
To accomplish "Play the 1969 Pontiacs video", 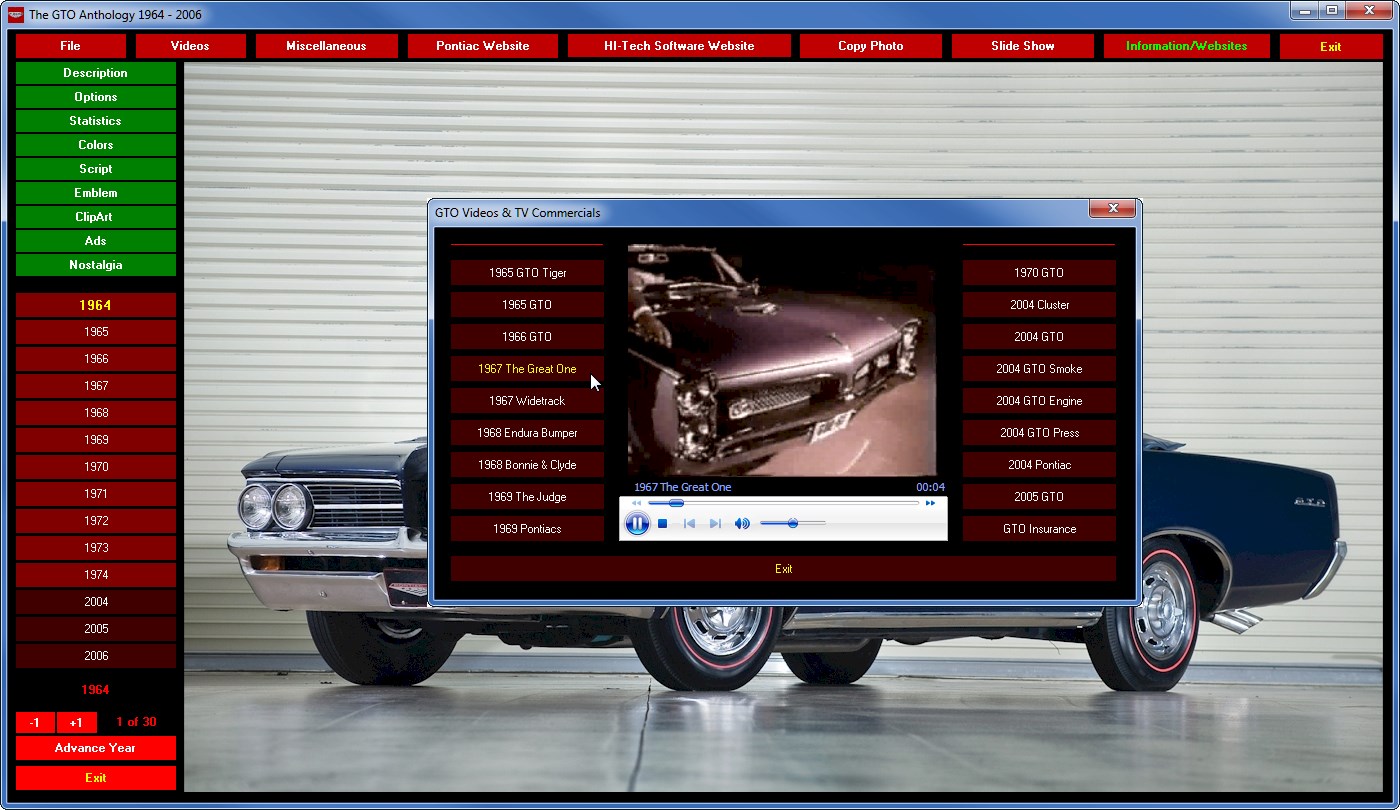I will click(527, 529).
